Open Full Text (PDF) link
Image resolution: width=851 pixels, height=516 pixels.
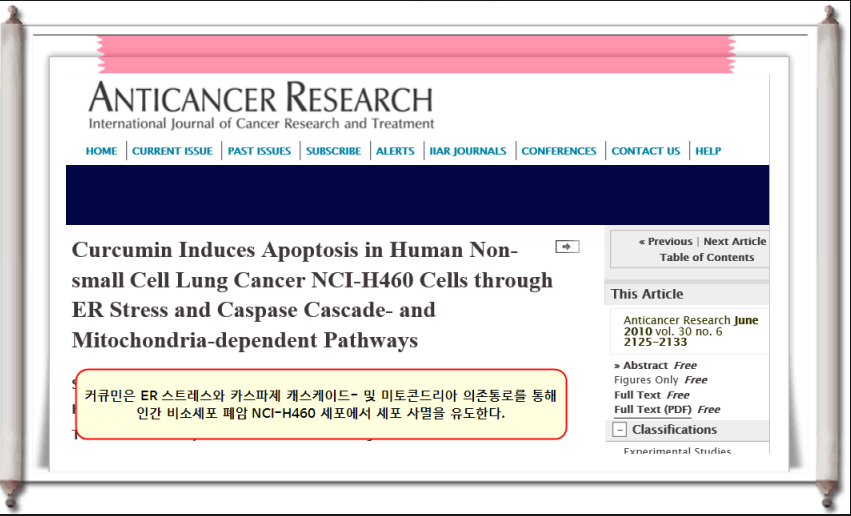point(653,410)
